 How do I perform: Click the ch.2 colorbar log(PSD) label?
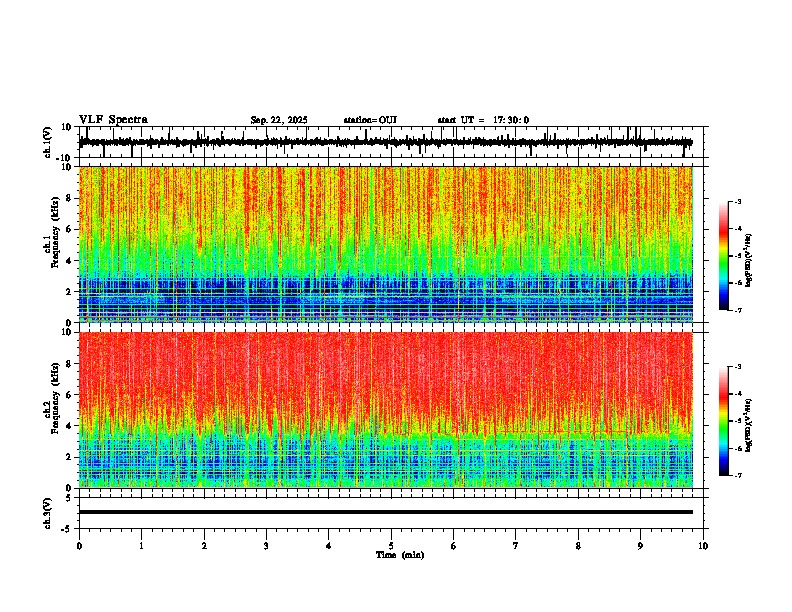click(749, 425)
